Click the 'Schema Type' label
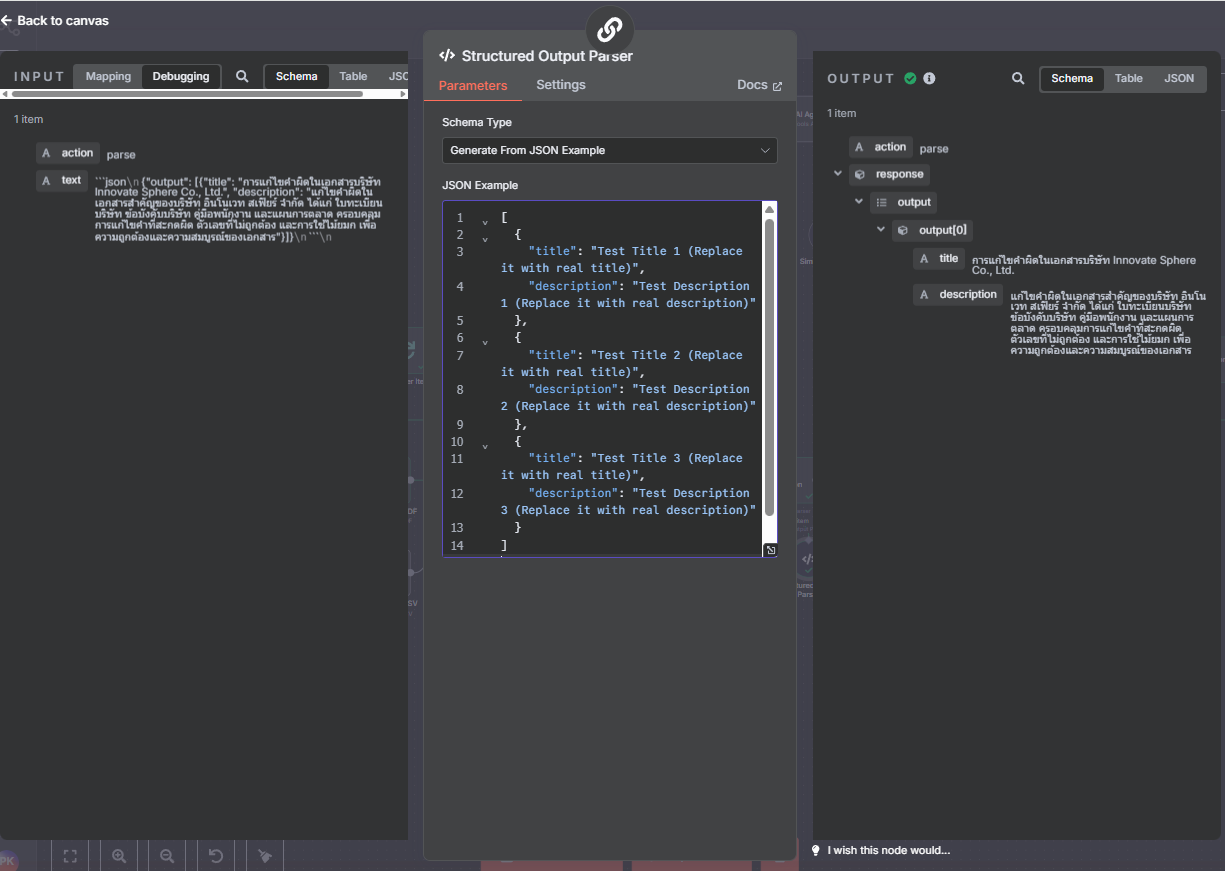The width and height of the screenshot is (1225, 871). tap(477, 122)
